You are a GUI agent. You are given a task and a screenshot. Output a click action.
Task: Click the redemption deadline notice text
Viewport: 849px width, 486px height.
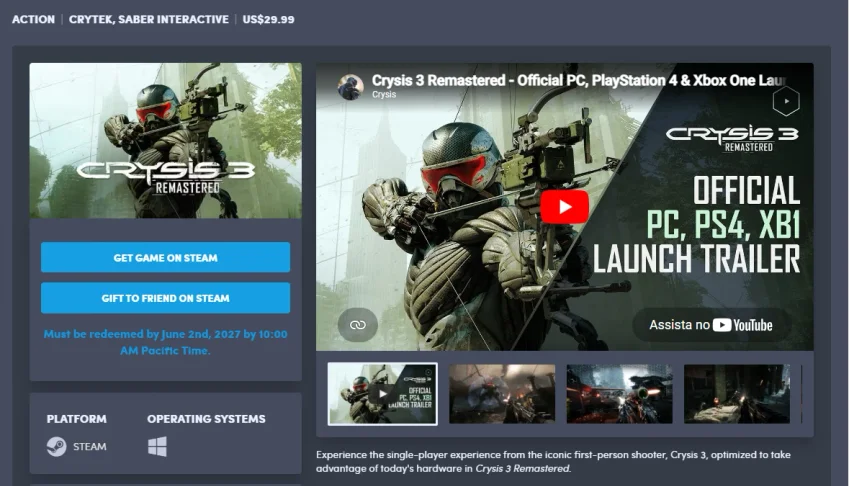pyautogui.click(x=165, y=342)
